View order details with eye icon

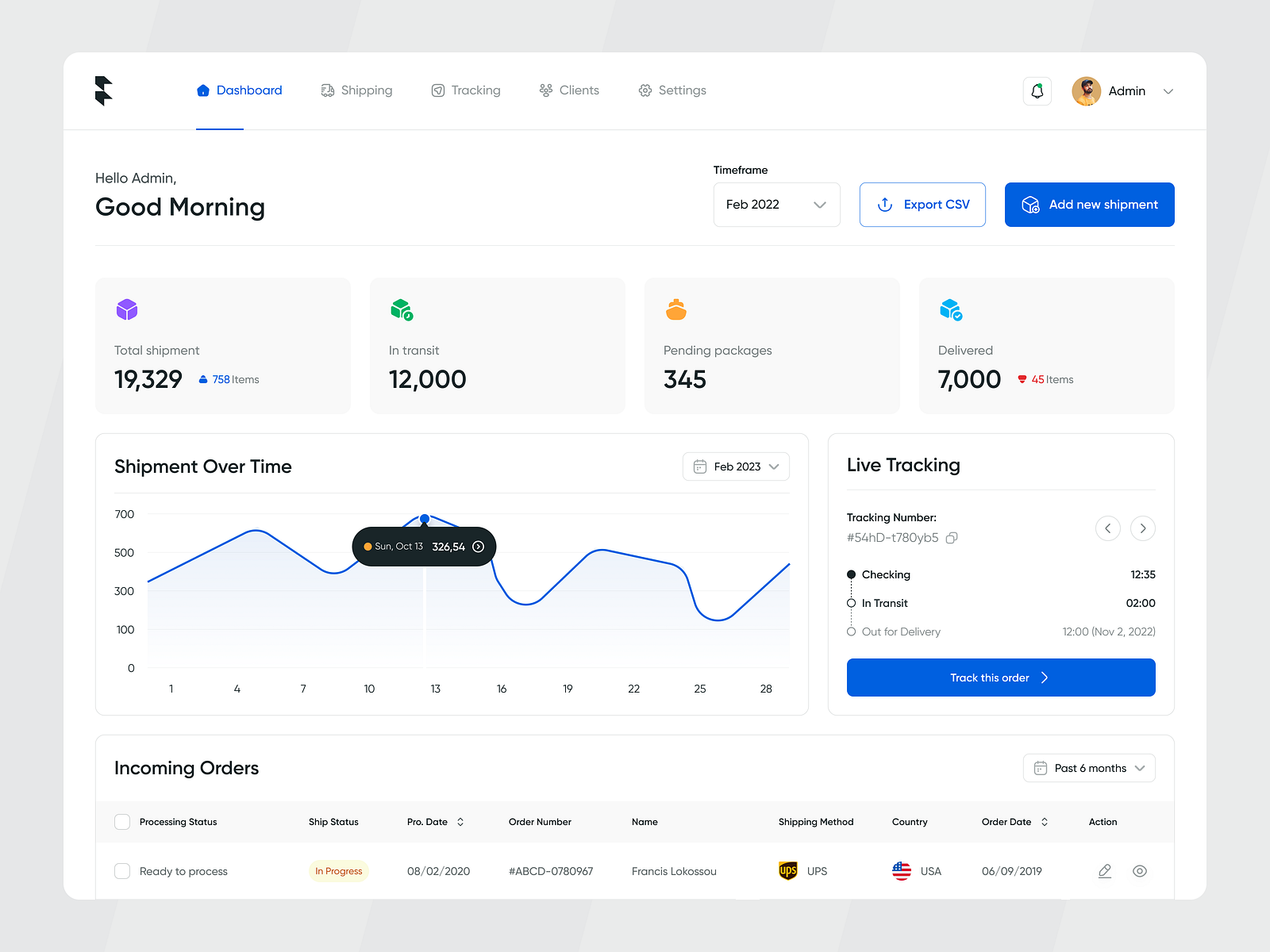pos(1139,871)
